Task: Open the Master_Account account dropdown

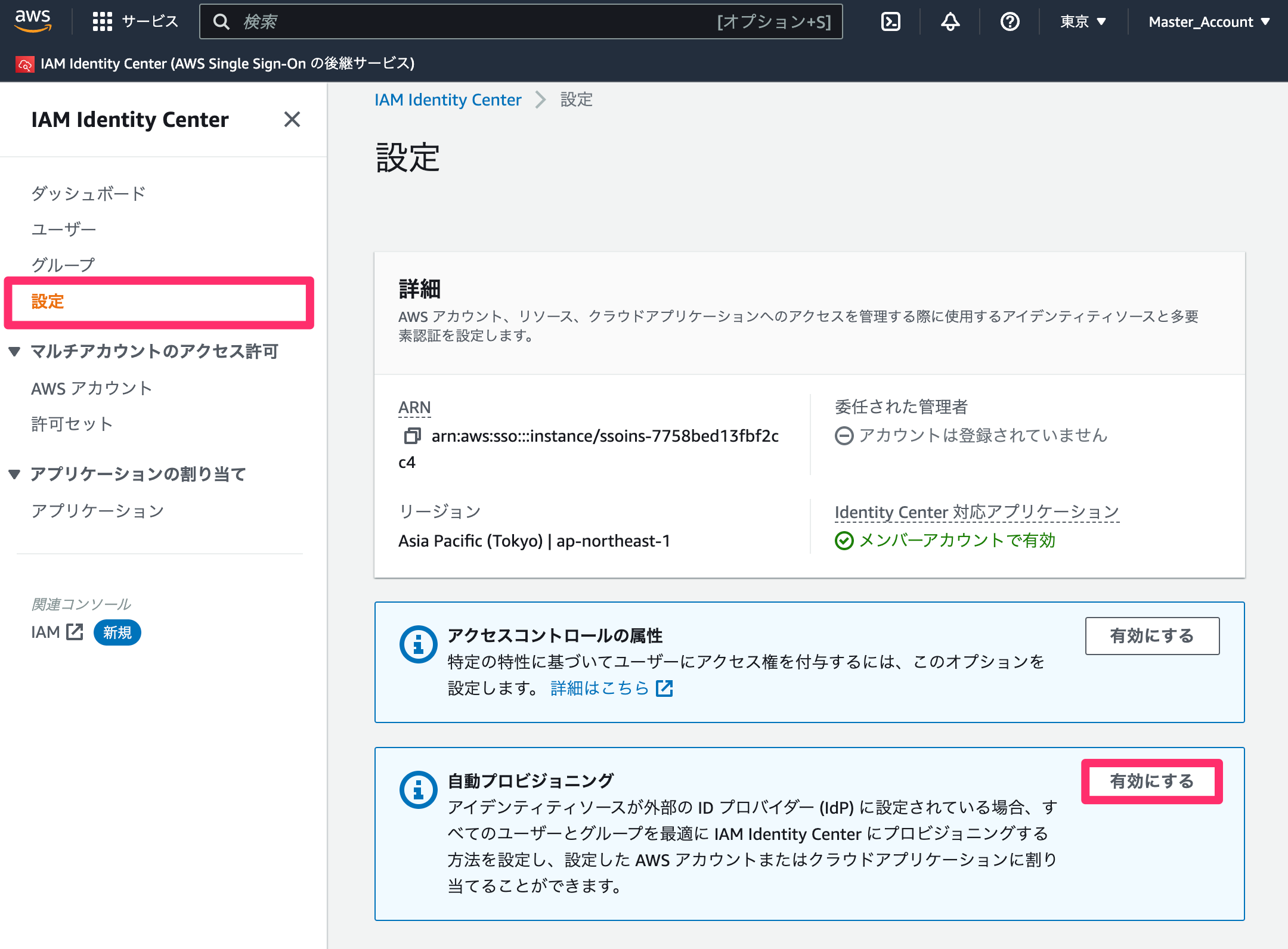Action: [1209, 21]
